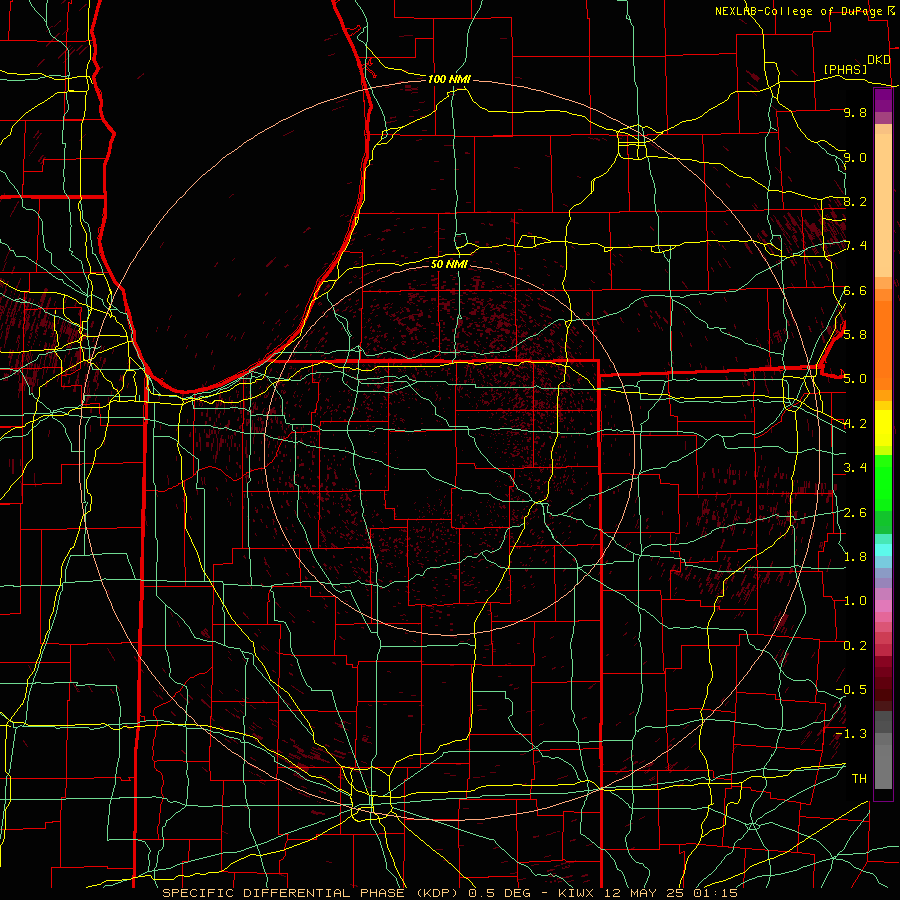
Task: Click the TH threshold label
Action: point(859,779)
